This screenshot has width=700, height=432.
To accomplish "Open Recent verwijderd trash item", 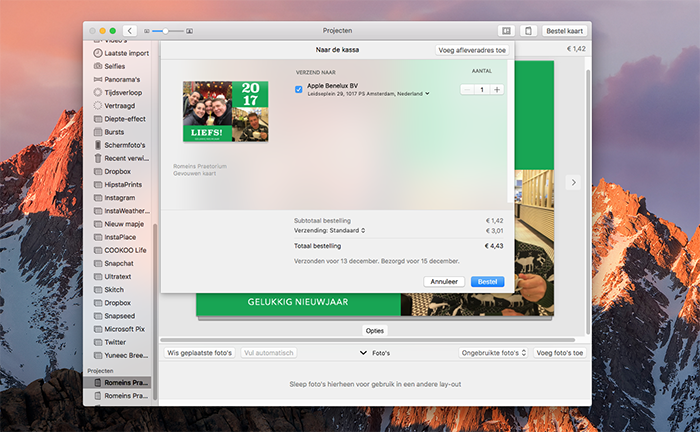I will (121, 158).
